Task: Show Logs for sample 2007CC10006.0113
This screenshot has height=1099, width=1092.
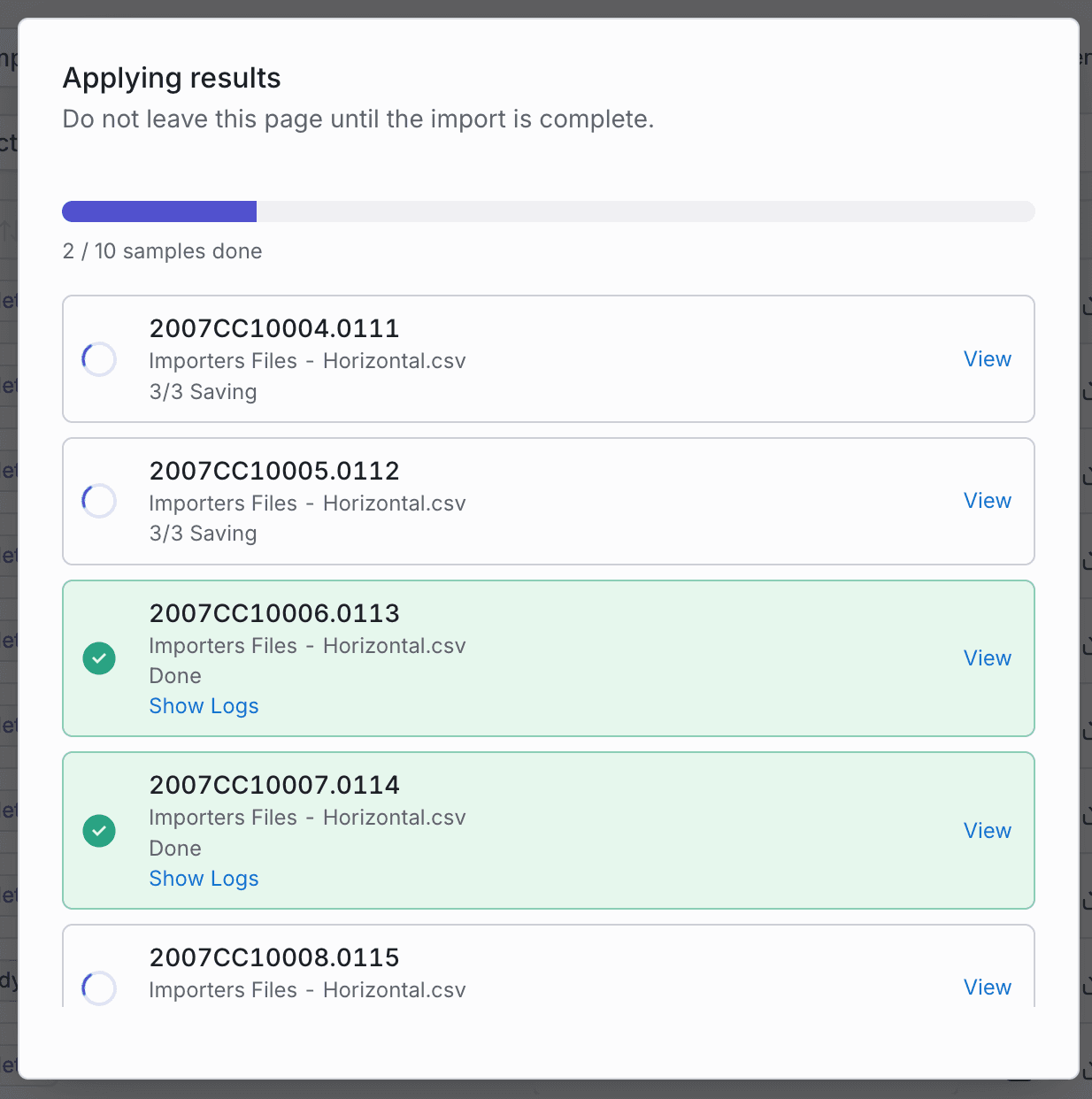Action: coord(204,706)
